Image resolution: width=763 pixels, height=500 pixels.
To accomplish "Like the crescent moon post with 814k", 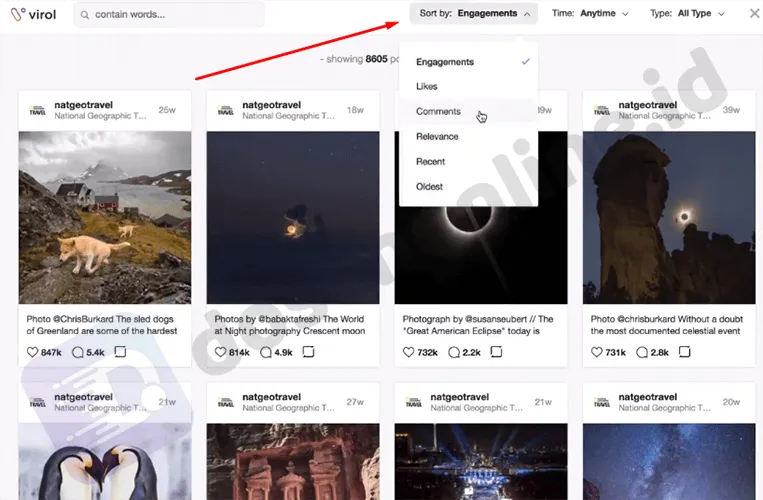I will [x=220, y=352].
